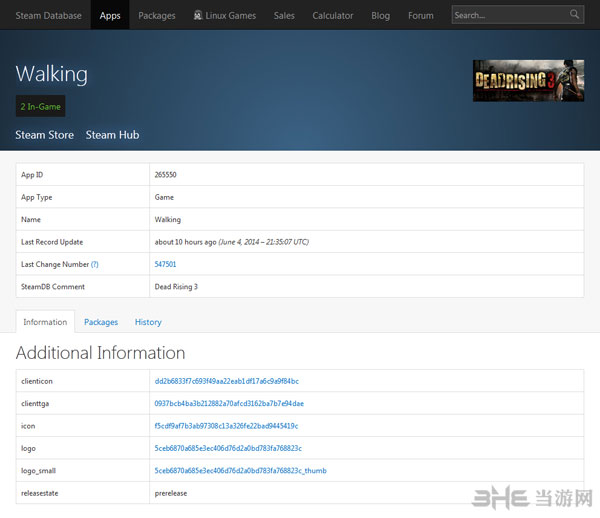The height and width of the screenshot is (518, 600).
Task: Select the Information tab
Action: click(45, 322)
